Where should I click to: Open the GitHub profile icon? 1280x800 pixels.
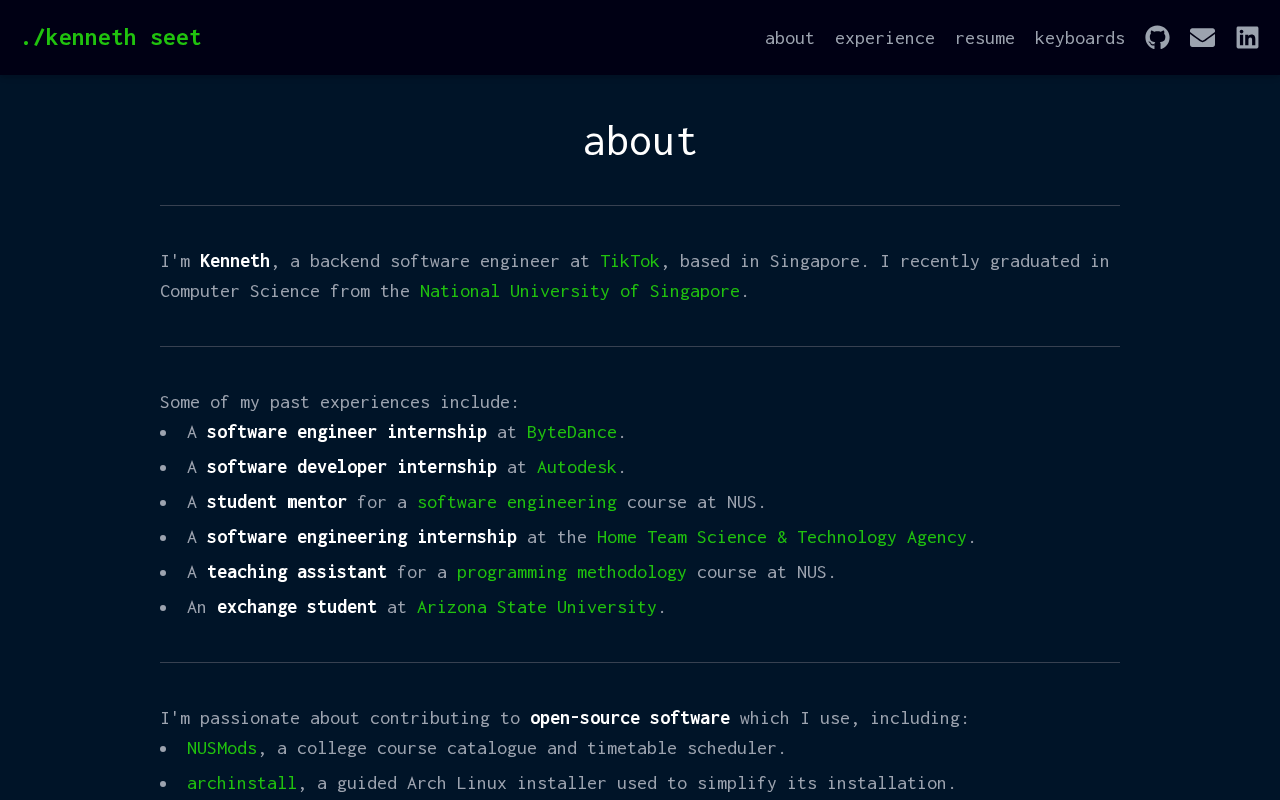tap(1157, 38)
